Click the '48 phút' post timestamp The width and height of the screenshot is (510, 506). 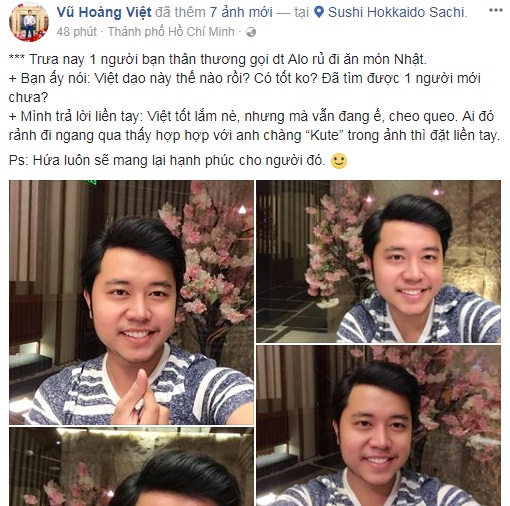76,32
